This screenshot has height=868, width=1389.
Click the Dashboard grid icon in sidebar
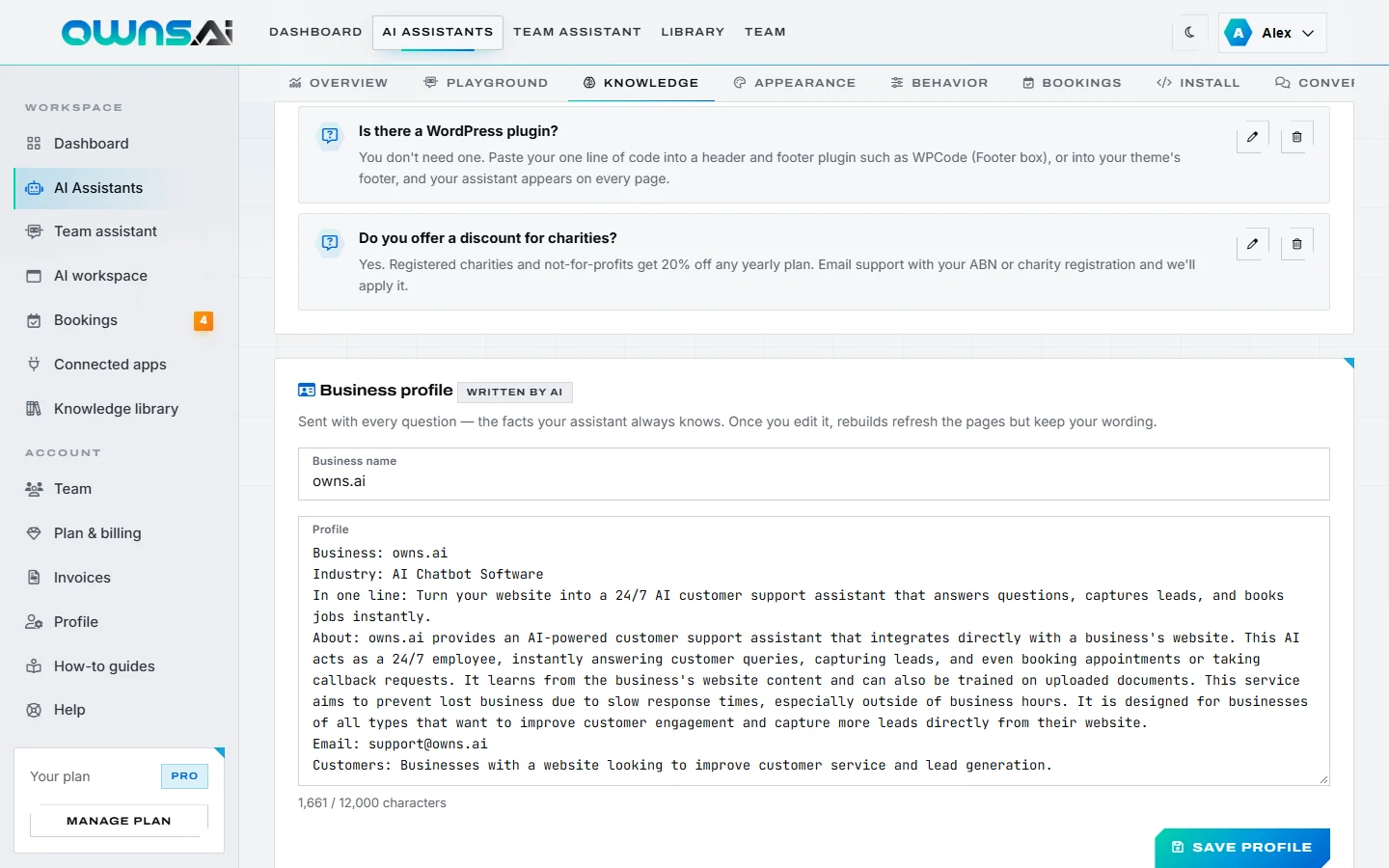click(x=34, y=144)
